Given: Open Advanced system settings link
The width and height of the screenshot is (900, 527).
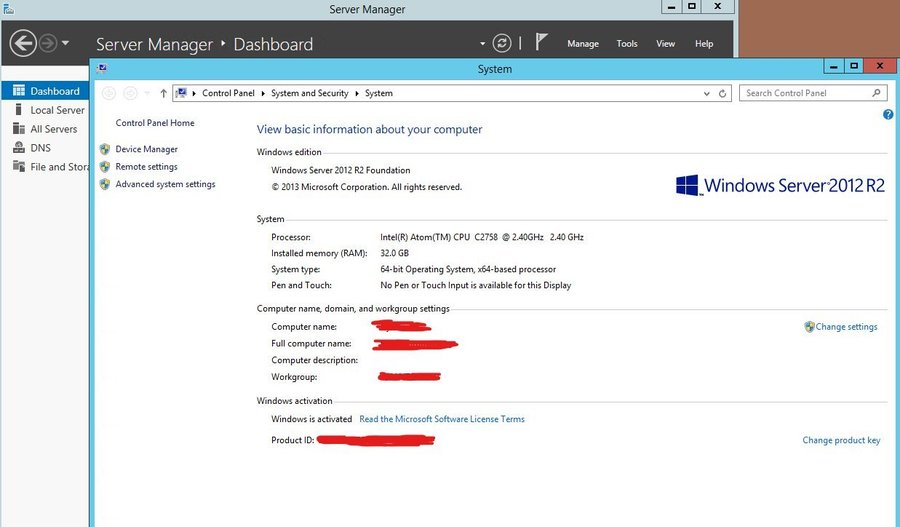Looking at the screenshot, I should pyautogui.click(x=165, y=184).
